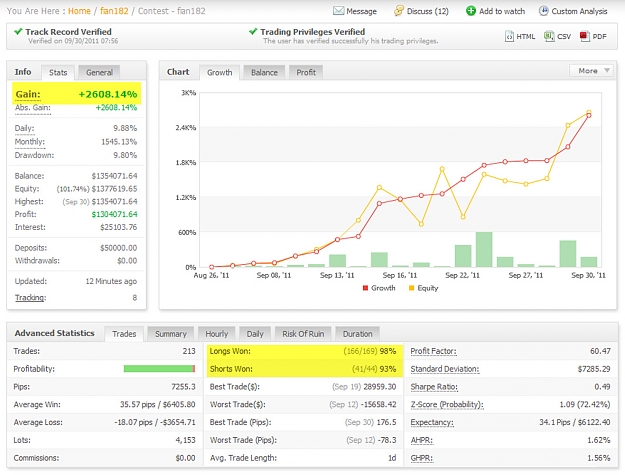Select the Profit chart tab
Viewport: 625px width, 475px height.
pos(306,73)
